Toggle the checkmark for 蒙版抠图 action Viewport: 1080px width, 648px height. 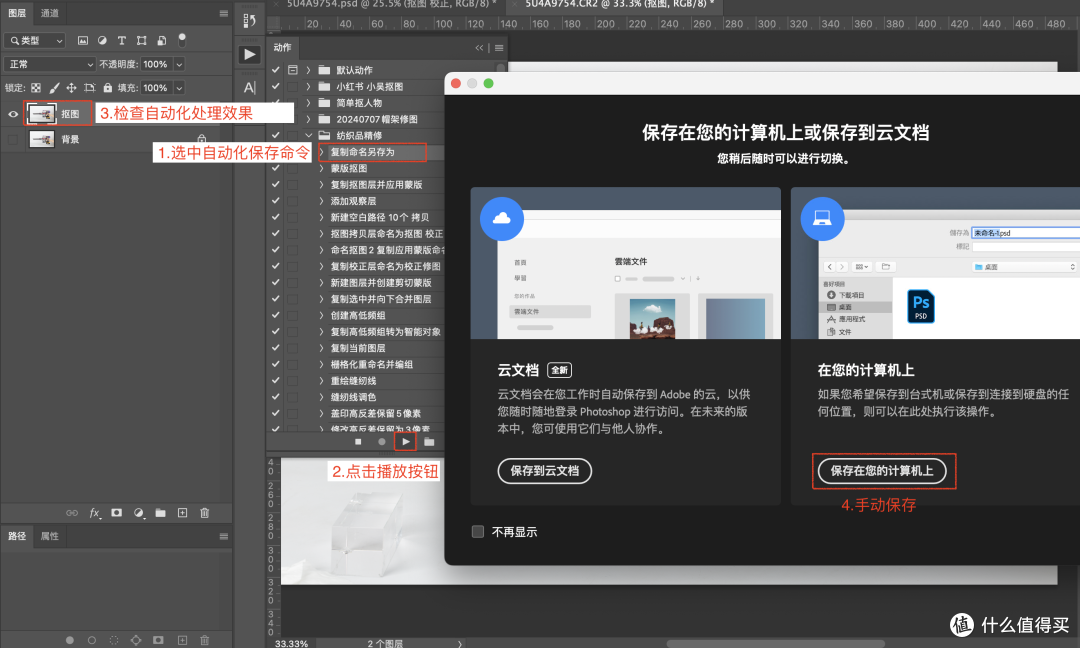(276, 168)
